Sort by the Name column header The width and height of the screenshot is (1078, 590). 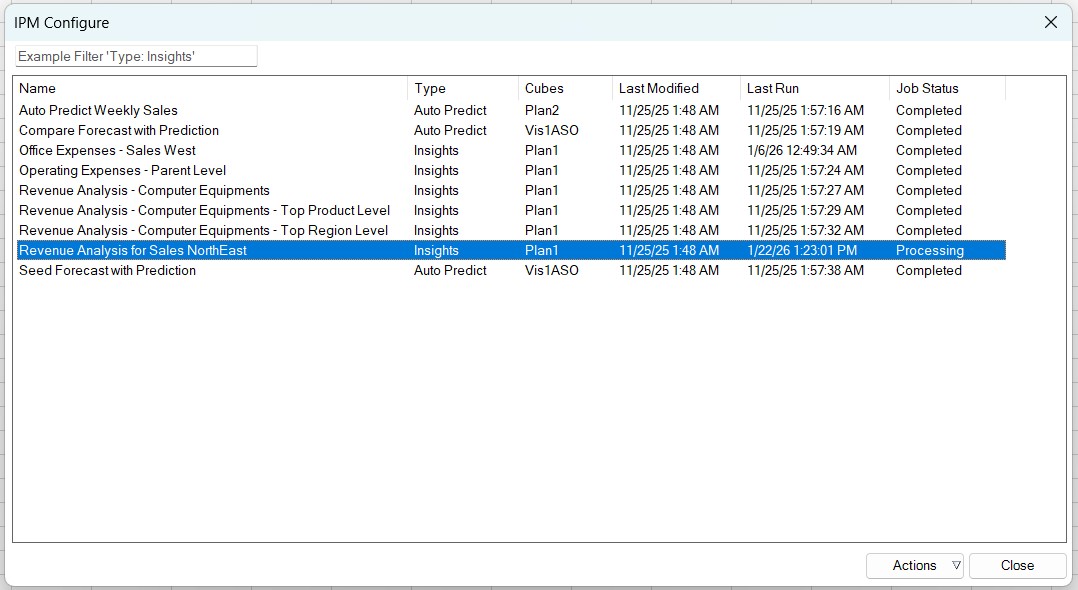[211, 88]
